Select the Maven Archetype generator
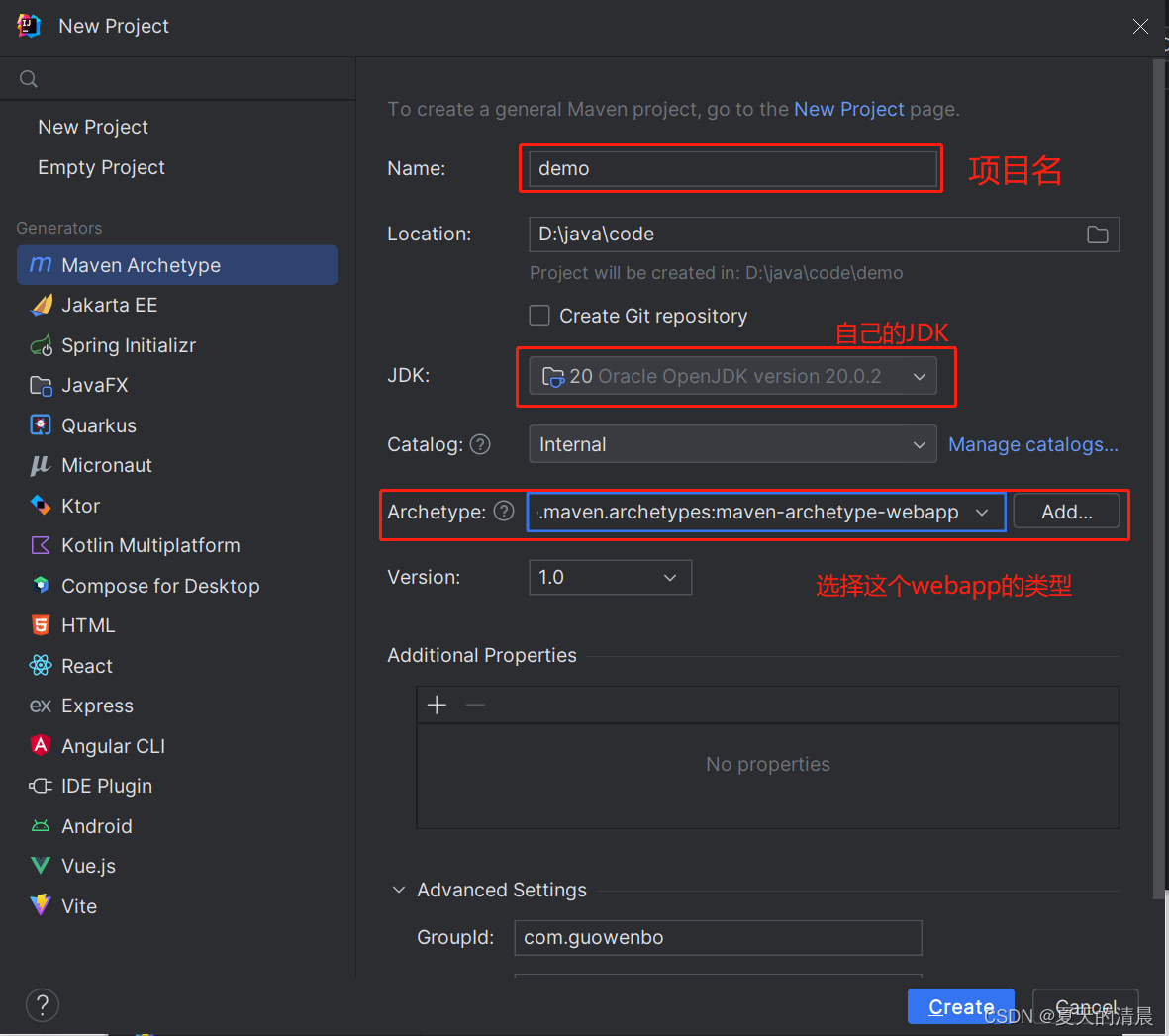 [177, 265]
